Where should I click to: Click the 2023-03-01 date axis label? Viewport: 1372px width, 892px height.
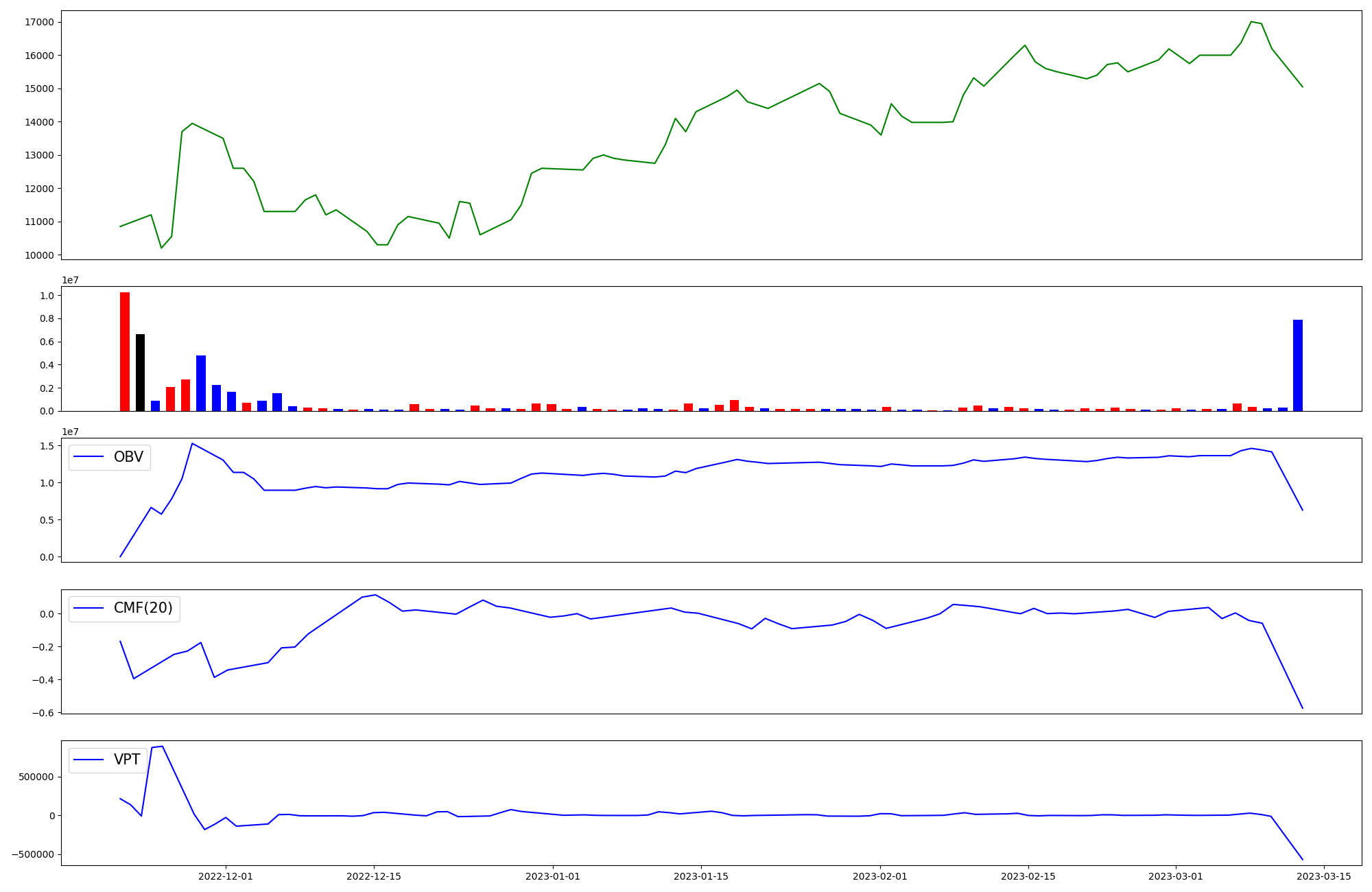click(x=1176, y=876)
